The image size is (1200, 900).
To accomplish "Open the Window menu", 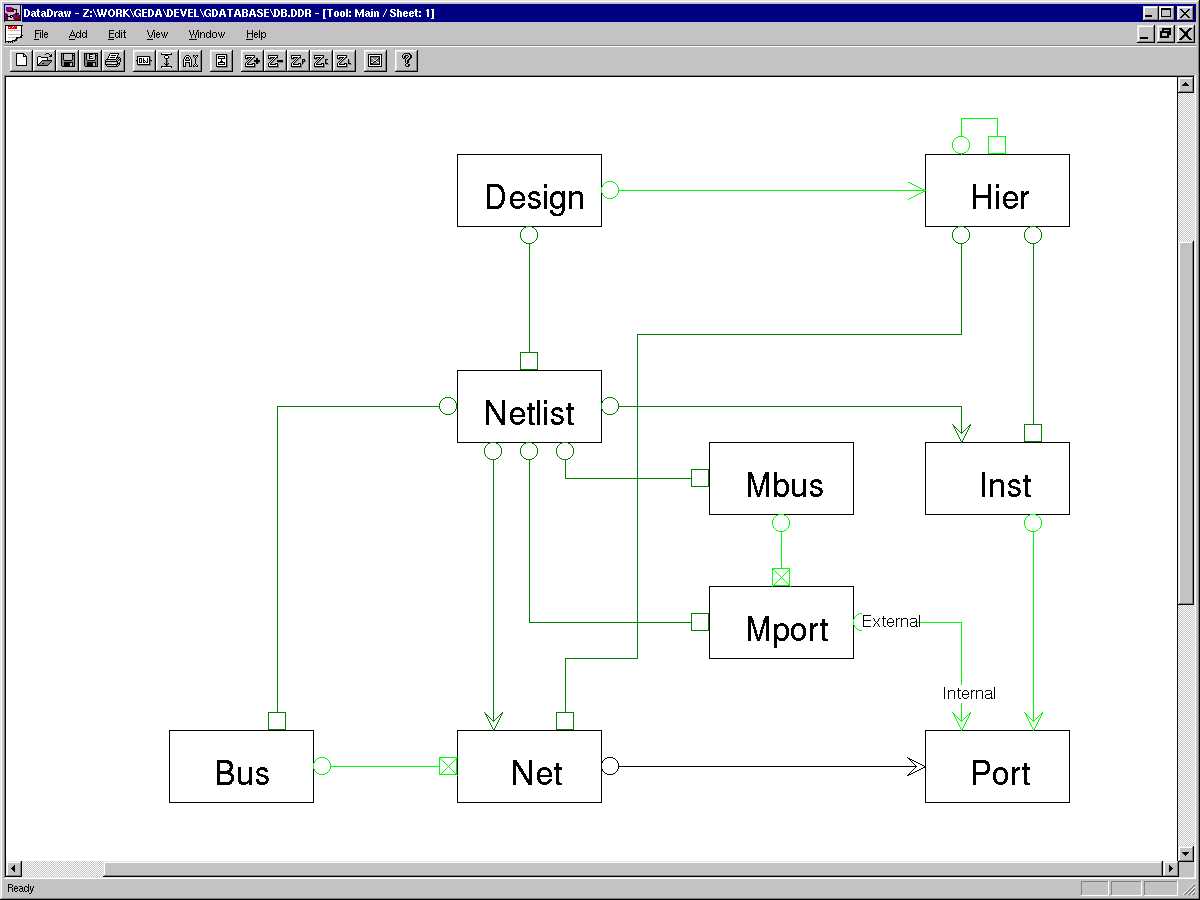I will coord(207,34).
